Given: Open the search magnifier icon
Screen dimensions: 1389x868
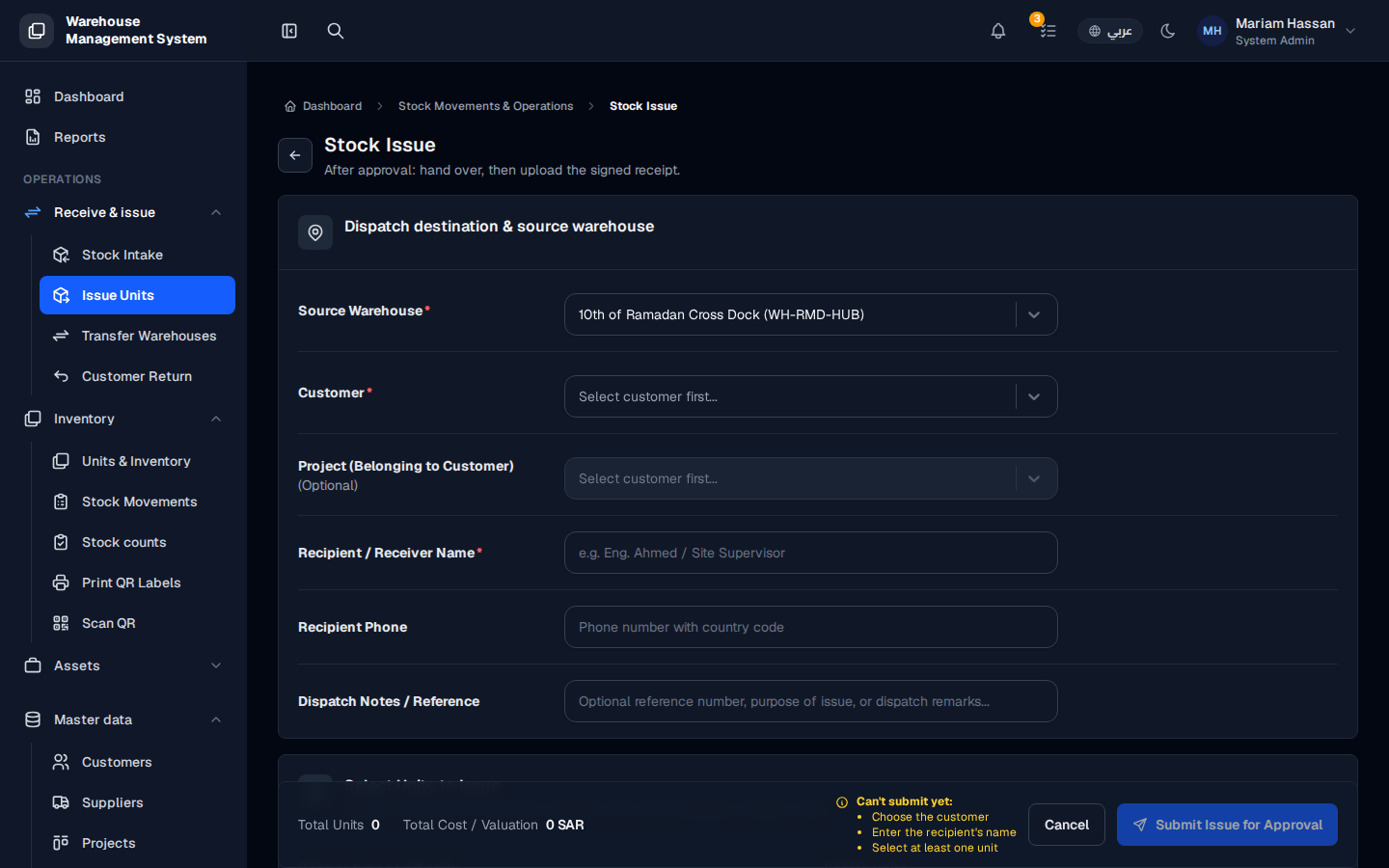Looking at the screenshot, I should point(336,31).
